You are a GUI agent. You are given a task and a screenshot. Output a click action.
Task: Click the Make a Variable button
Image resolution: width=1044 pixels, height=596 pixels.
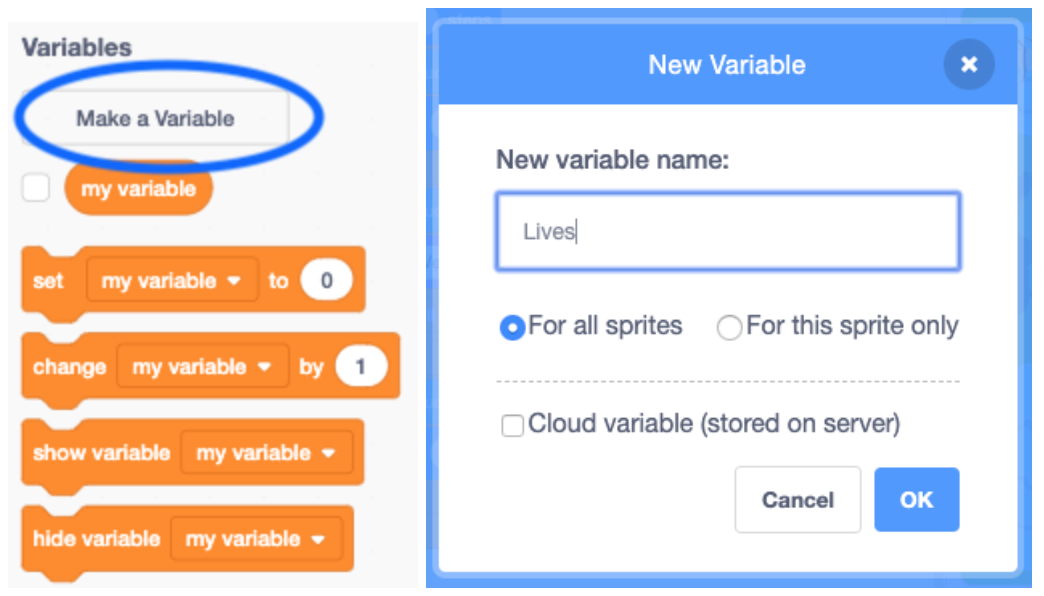[x=156, y=119]
